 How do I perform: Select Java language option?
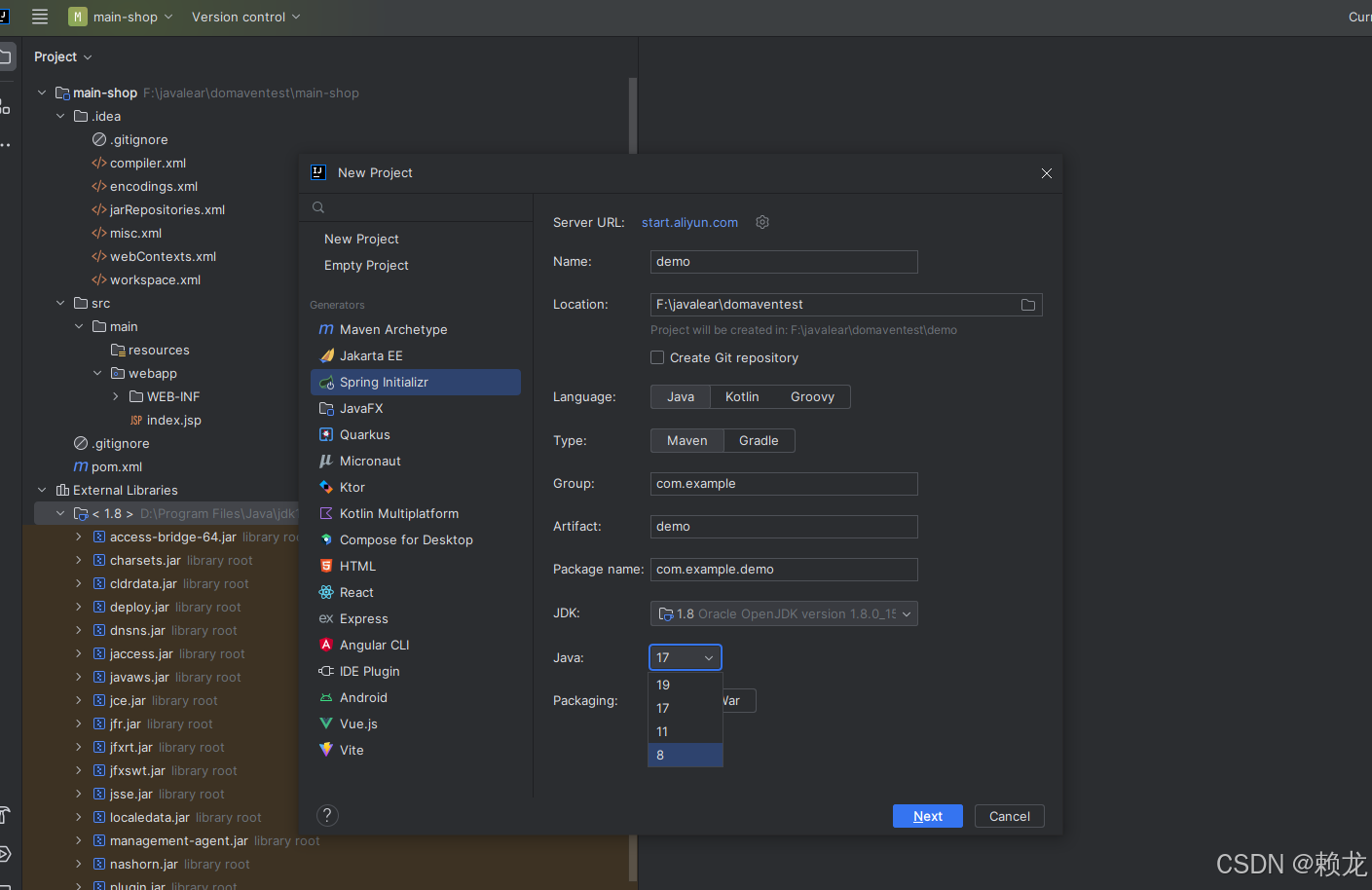[681, 397]
